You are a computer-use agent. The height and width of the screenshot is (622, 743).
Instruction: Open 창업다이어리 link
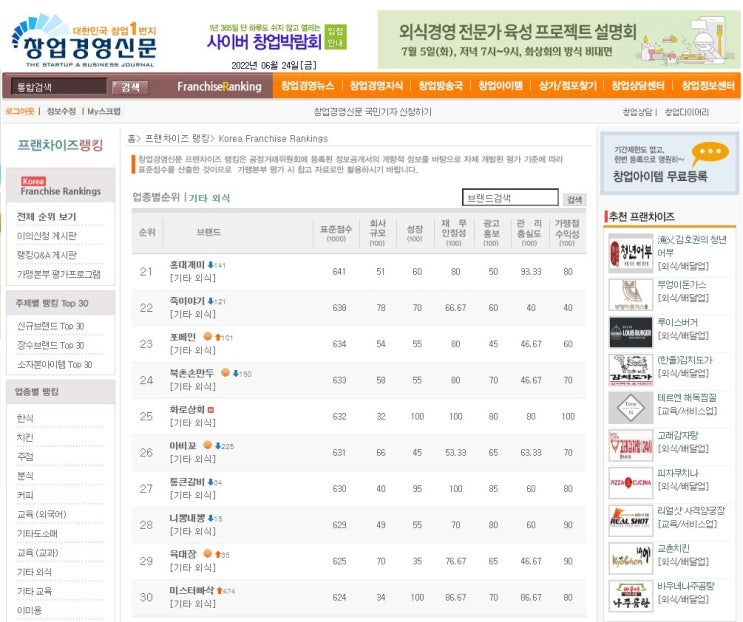[687, 112]
